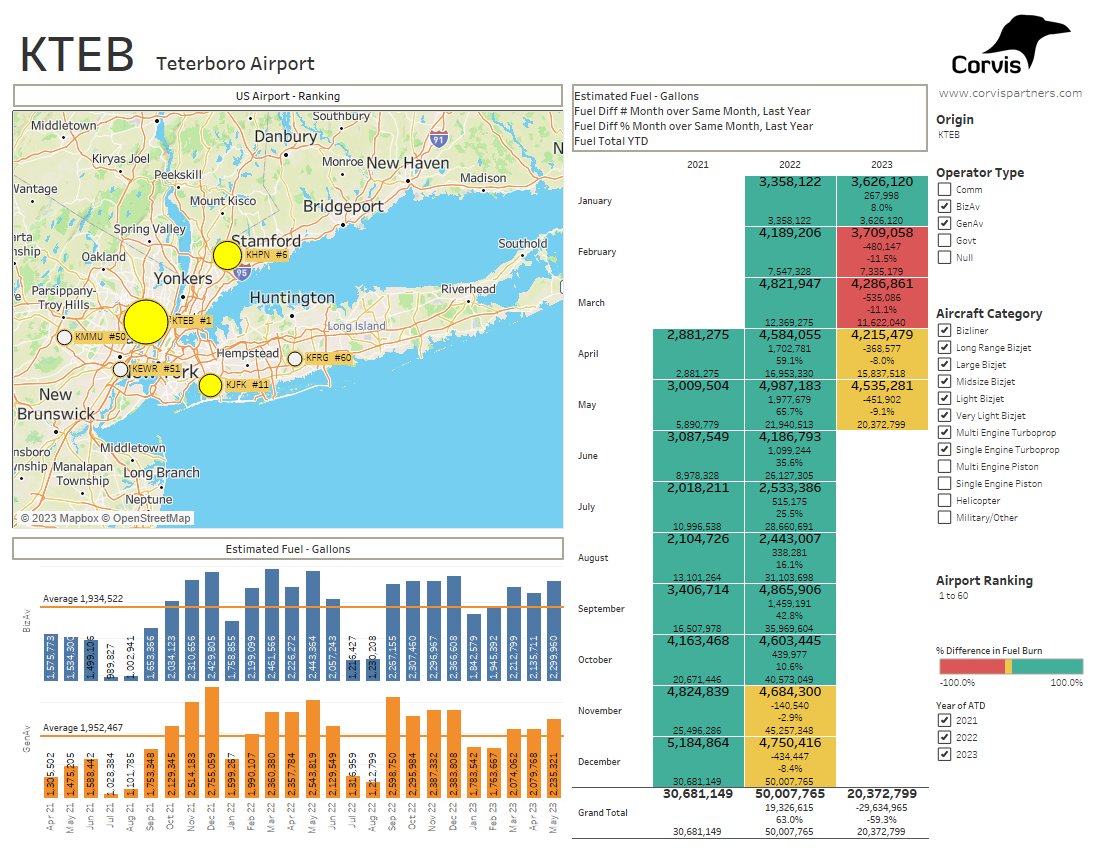This screenshot has height=850, width=1100.
Task: Click the KMMU #50 airport marker
Action: pos(64,339)
